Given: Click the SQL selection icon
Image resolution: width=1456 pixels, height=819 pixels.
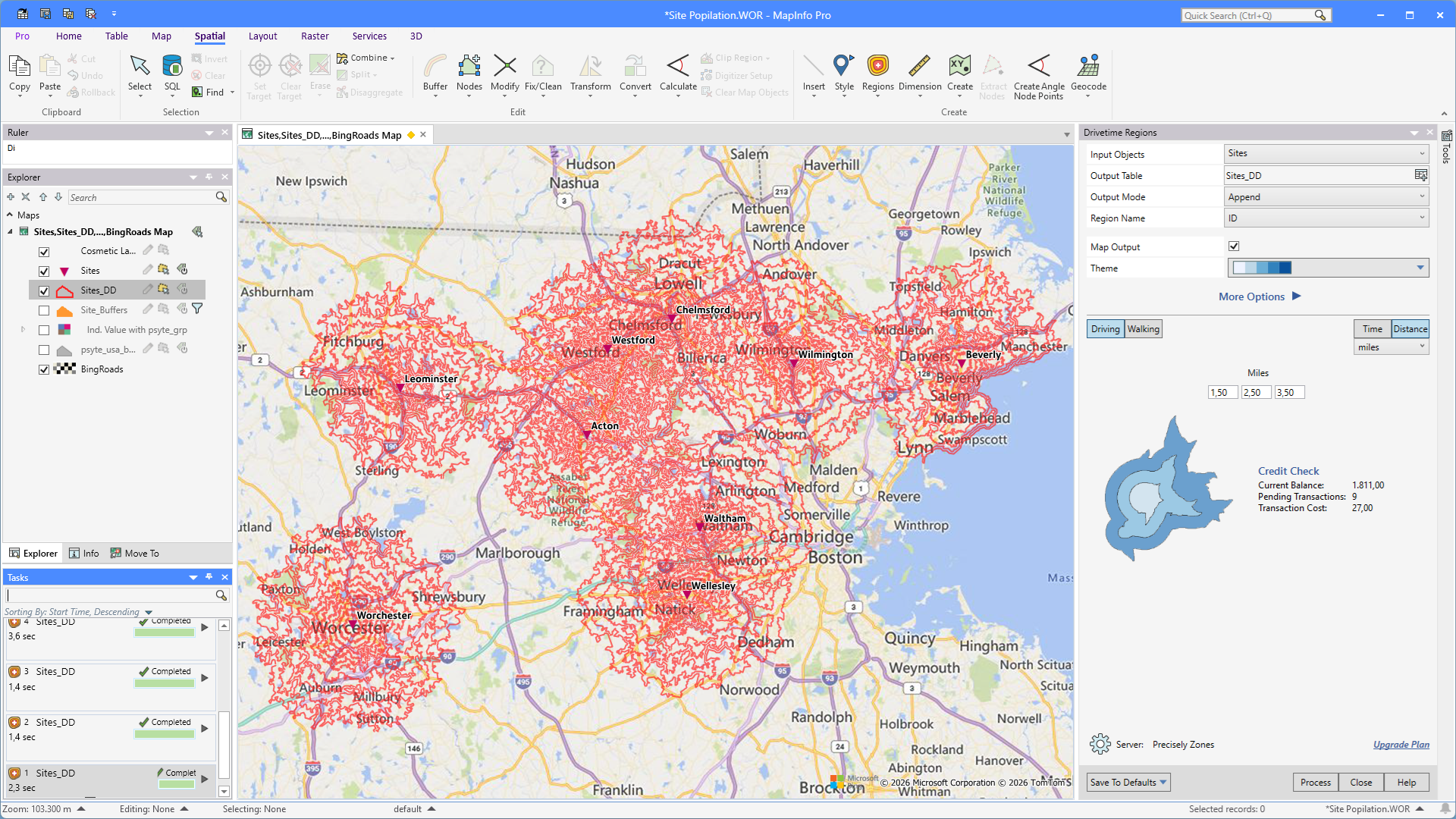Looking at the screenshot, I should tap(172, 67).
